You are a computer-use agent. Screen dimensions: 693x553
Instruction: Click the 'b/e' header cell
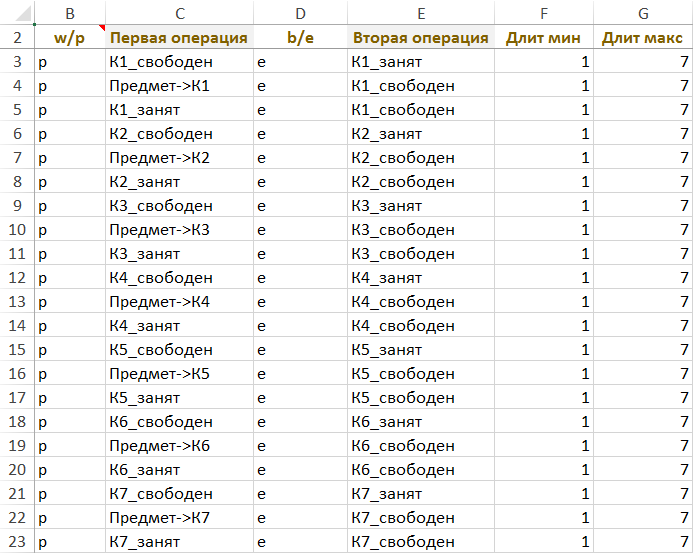point(300,38)
